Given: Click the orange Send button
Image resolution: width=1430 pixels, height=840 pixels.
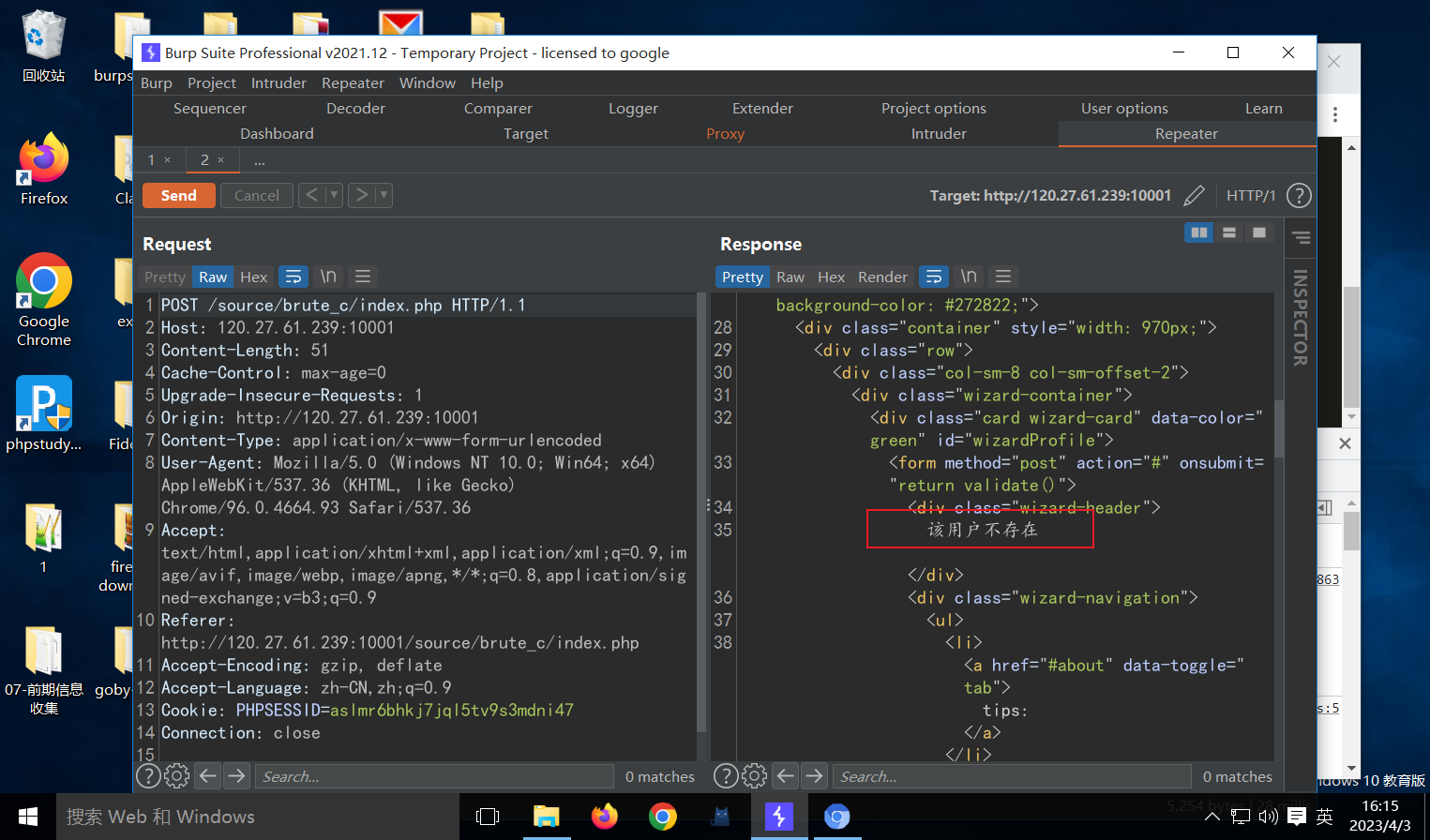Looking at the screenshot, I should click(179, 195).
